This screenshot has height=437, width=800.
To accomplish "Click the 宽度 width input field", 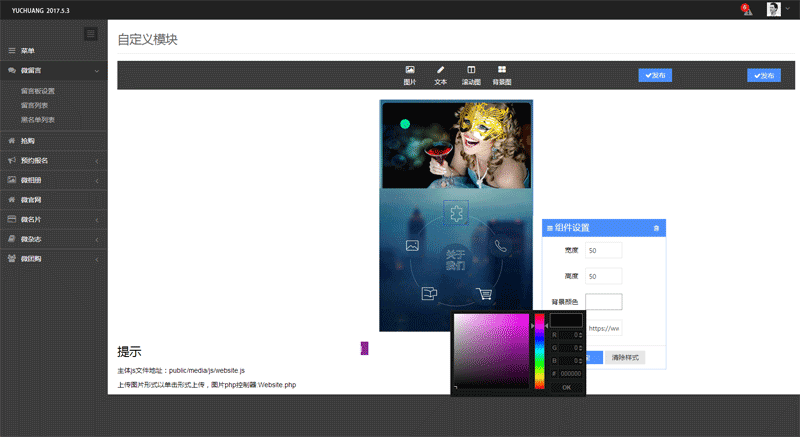I will point(603,250).
